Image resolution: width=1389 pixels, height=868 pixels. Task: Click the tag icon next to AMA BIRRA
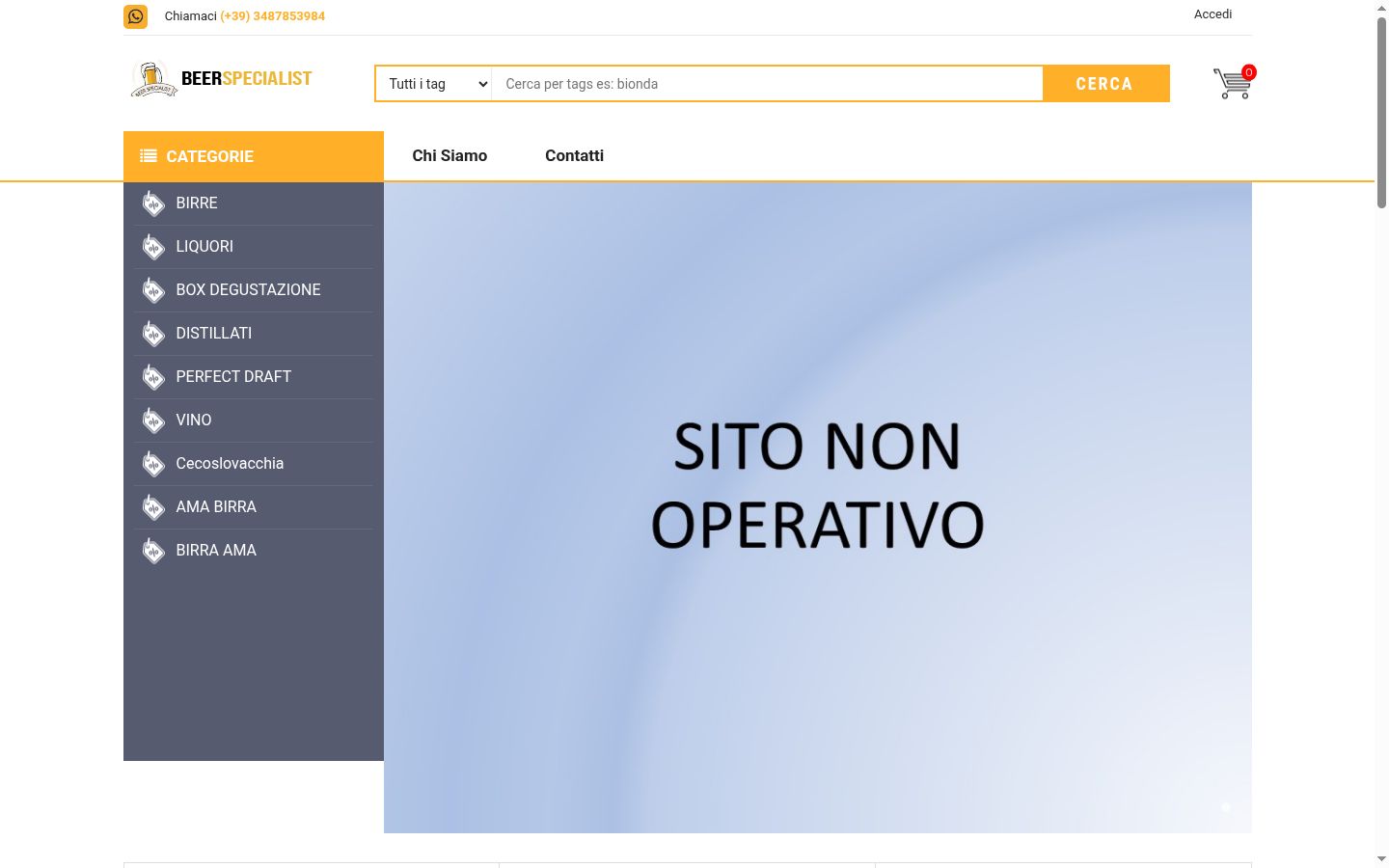click(153, 507)
